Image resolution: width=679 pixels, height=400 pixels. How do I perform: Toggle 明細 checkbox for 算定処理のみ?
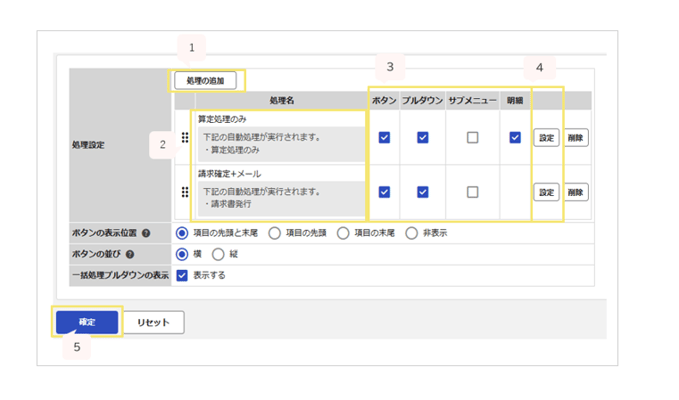pos(515,138)
